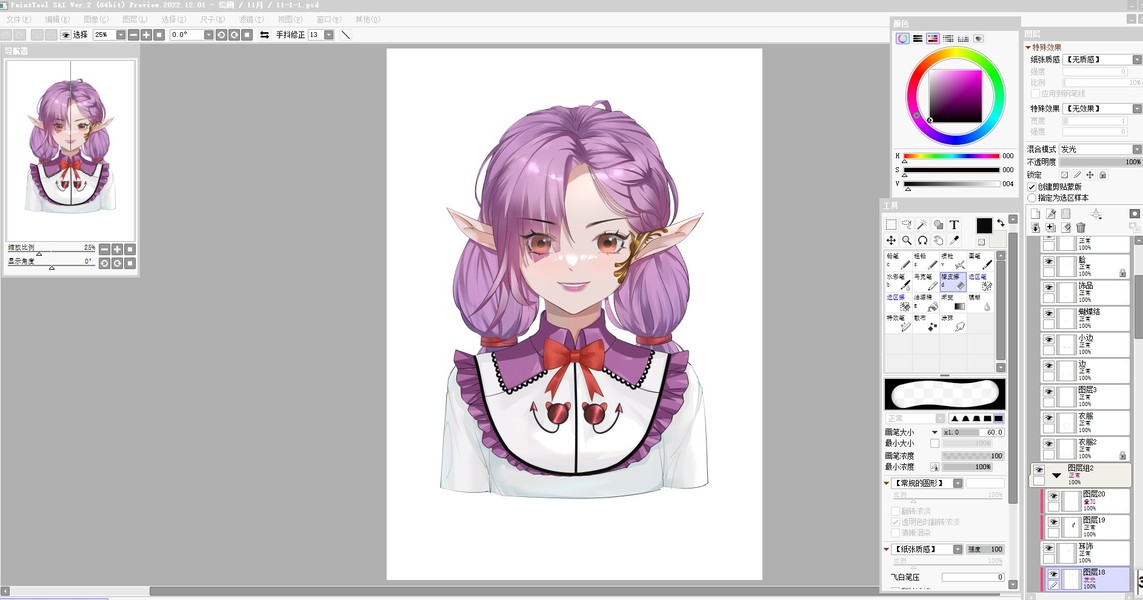Hide the 图层3 layer

[x=1048, y=391]
